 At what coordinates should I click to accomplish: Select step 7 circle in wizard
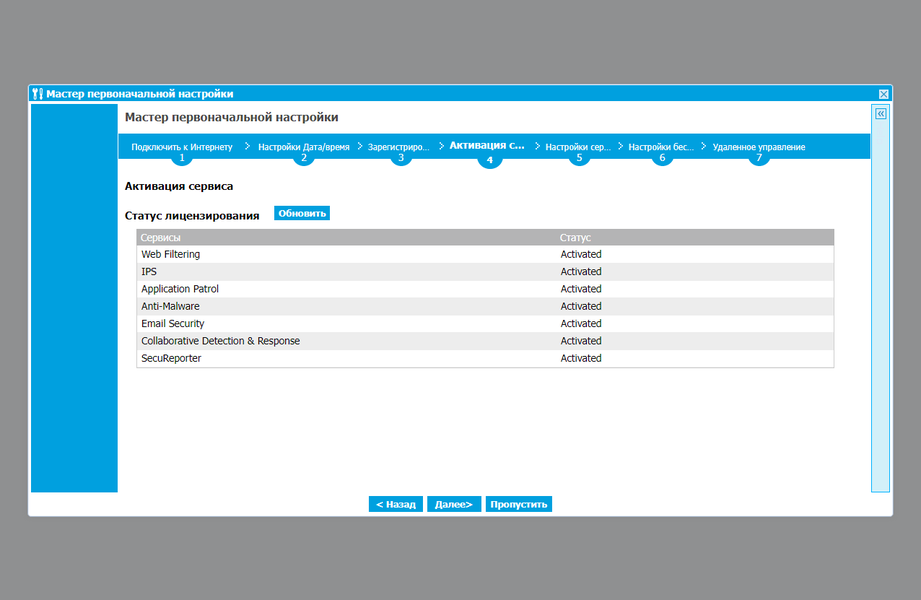759,157
